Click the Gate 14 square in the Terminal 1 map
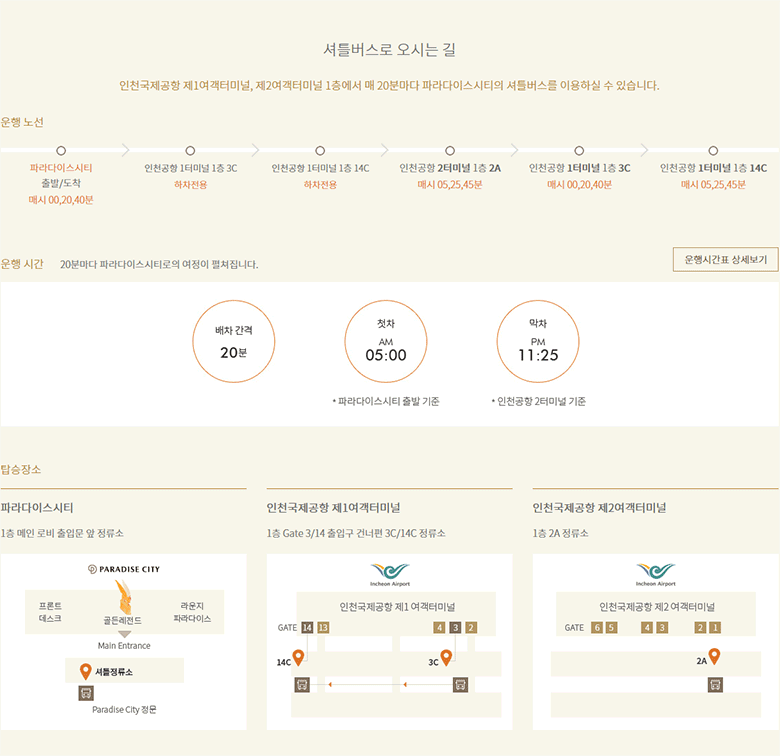The width and height of the screenshot is (780, 756). [x=307, y=628]
